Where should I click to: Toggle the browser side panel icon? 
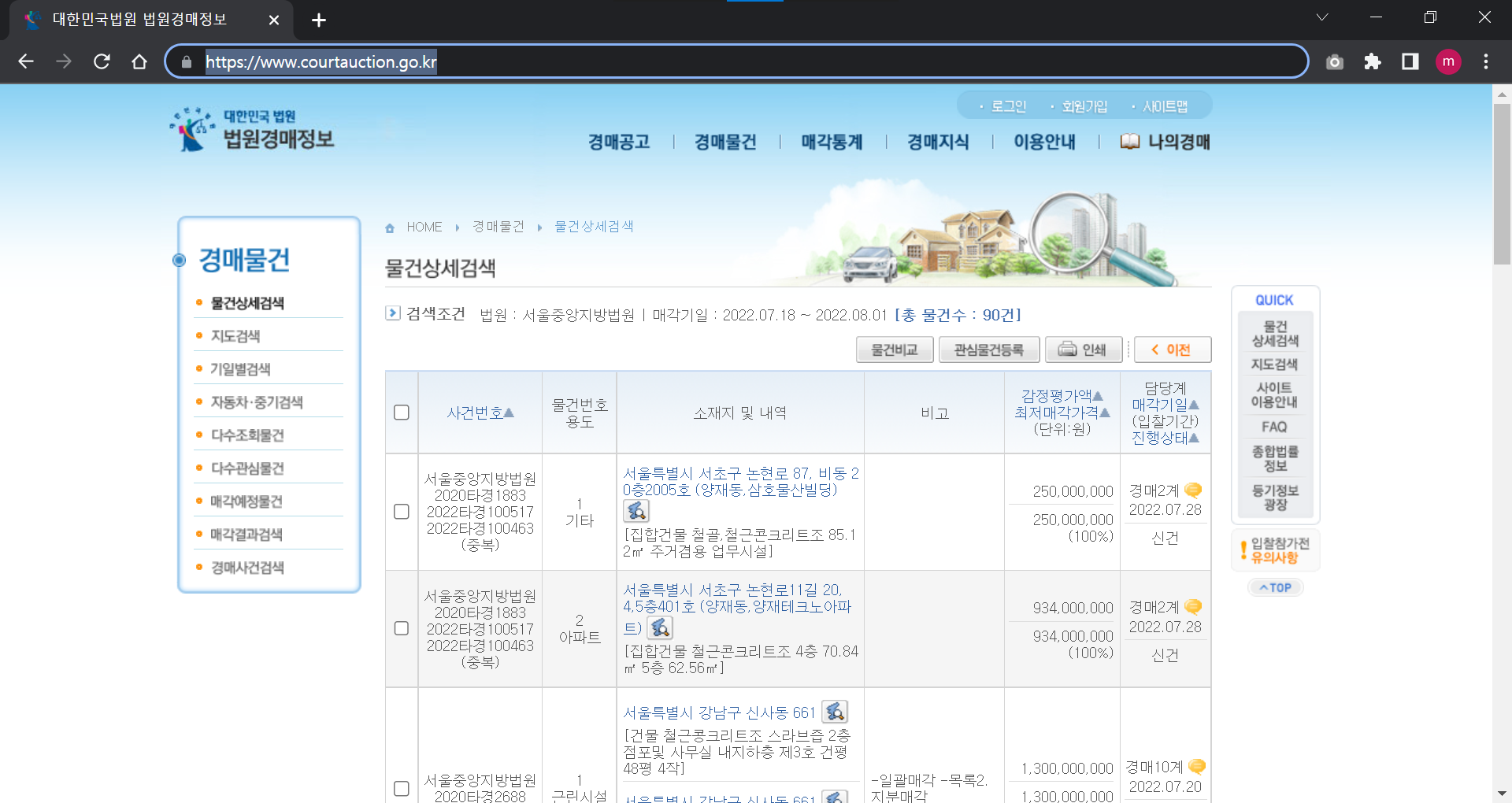coord(1410,61)
